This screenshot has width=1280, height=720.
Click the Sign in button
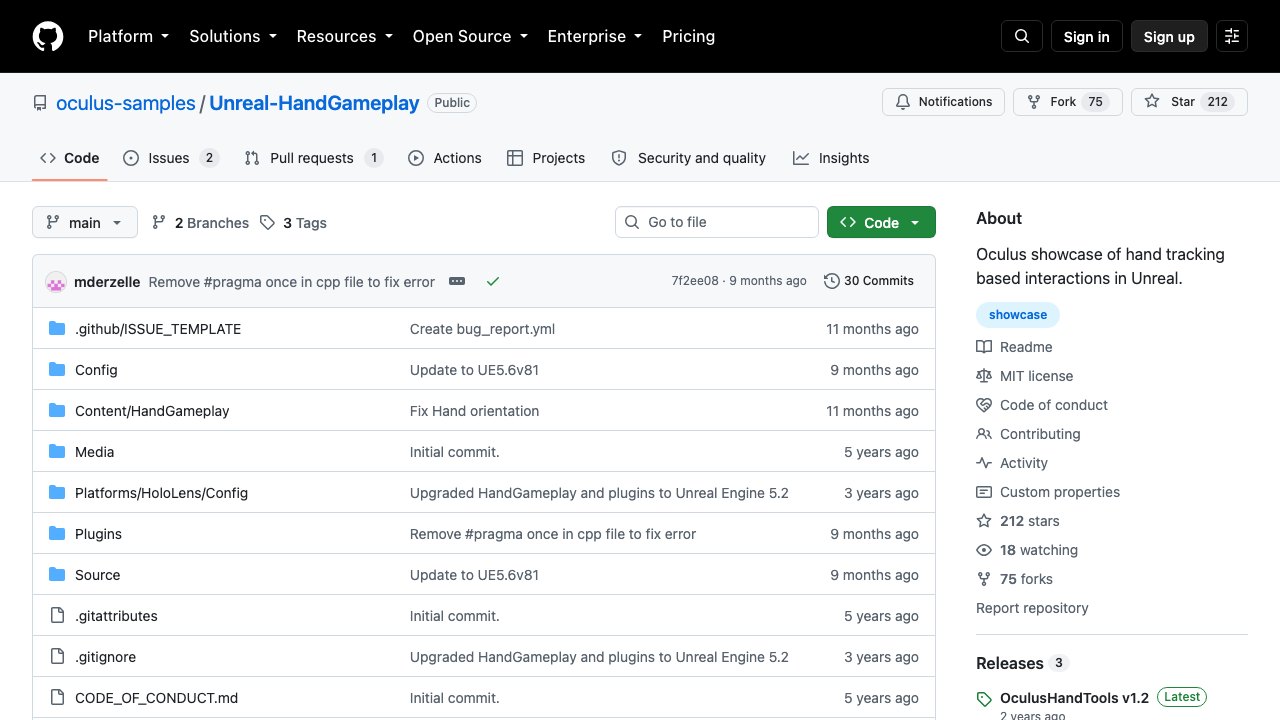click(x=1087, y=36)
